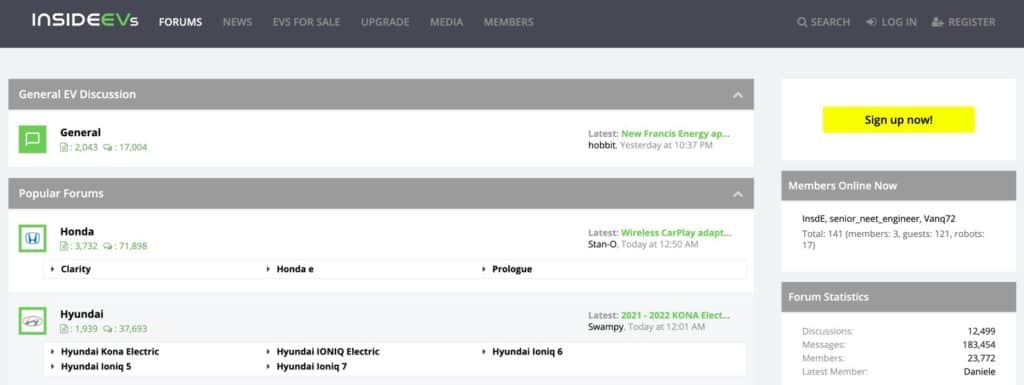Click the Forum Statistics heading
Image resolution: width=1024 pixels, height=385 pixels.
point(828,297)
